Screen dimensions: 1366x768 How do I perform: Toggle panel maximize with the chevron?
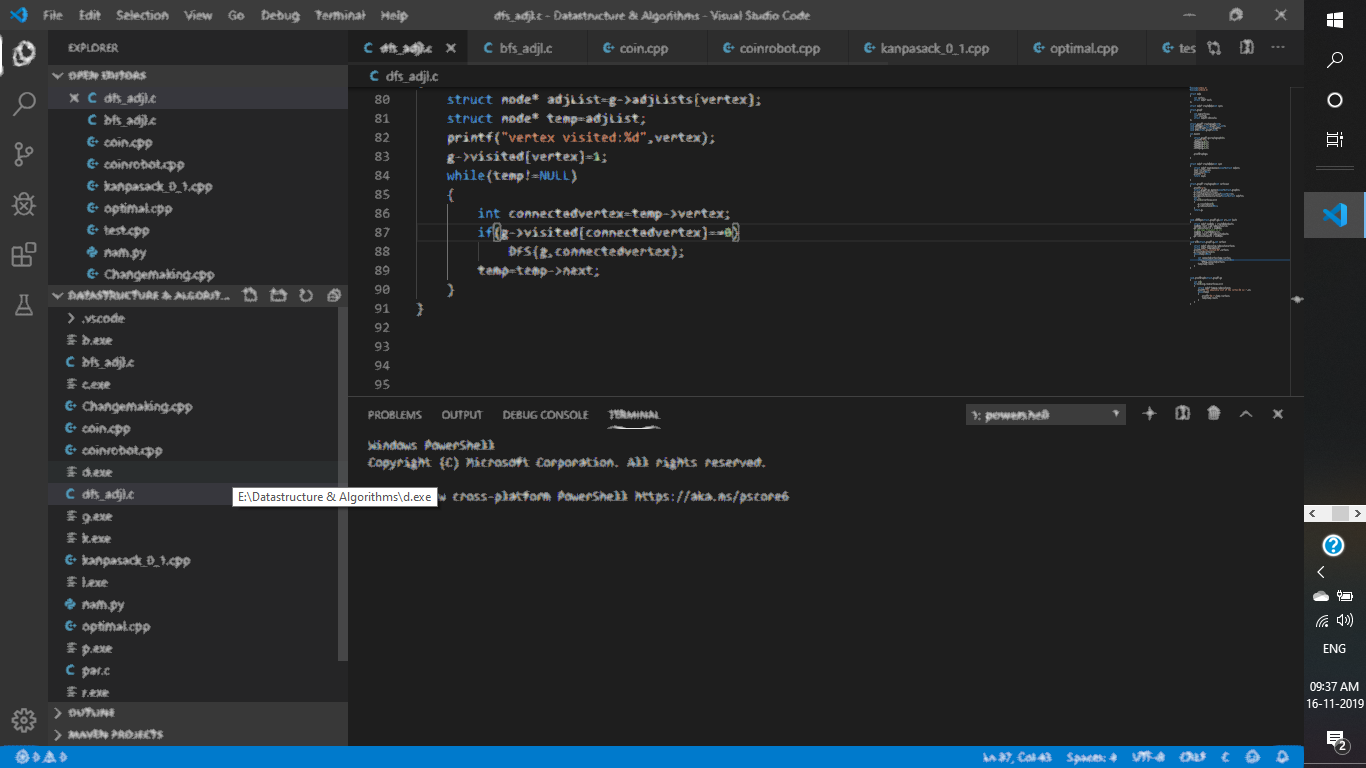(1246, 413)
